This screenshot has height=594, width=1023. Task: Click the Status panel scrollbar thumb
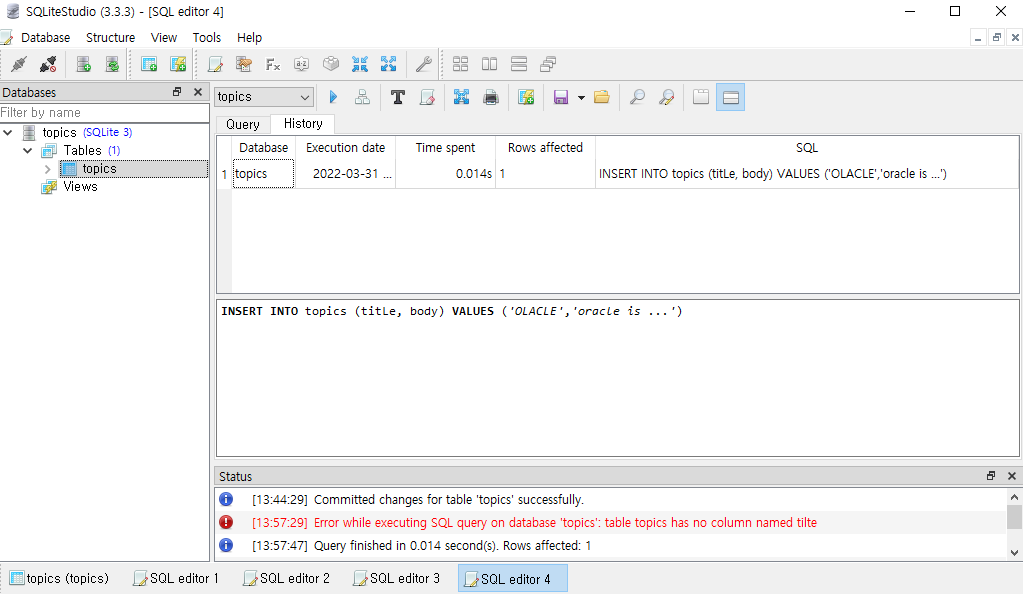point(1014,517)
